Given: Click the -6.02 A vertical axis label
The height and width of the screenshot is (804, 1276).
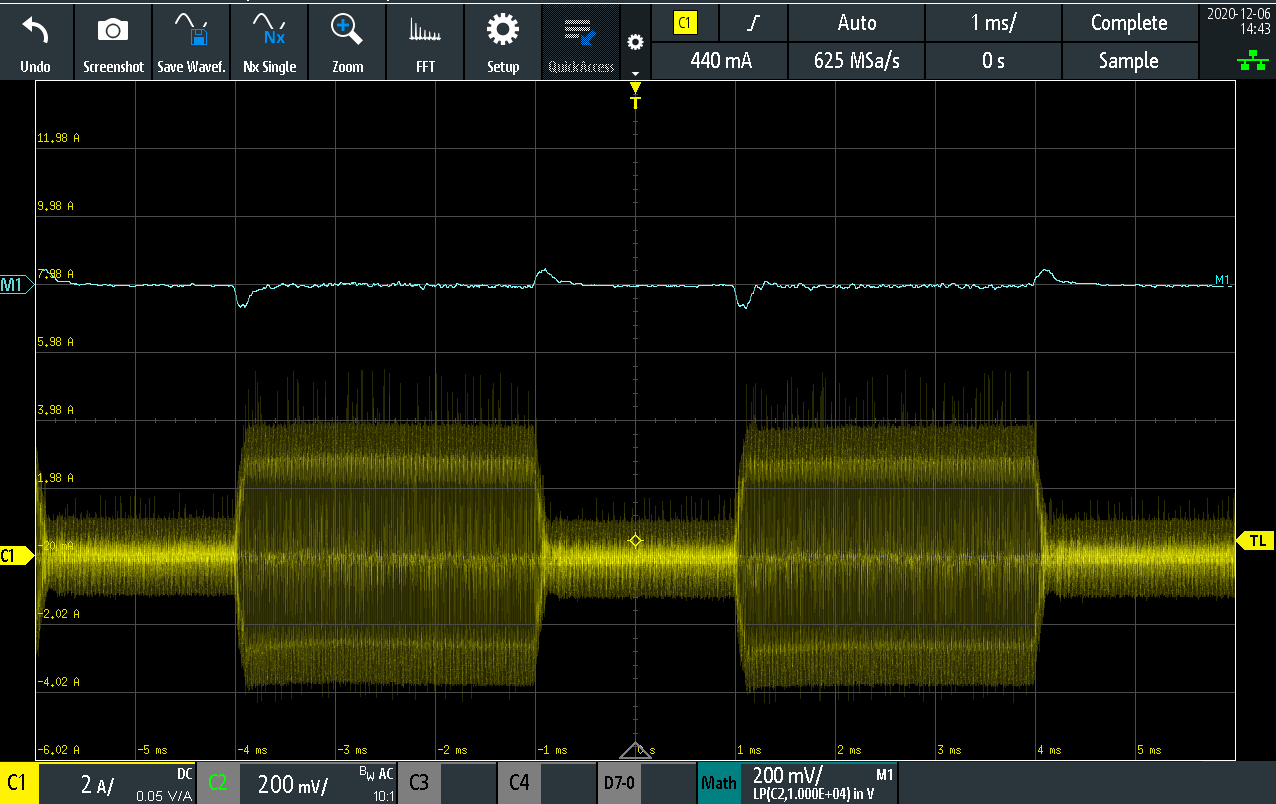Looking at the screenshot, I should tap(57, 750).
